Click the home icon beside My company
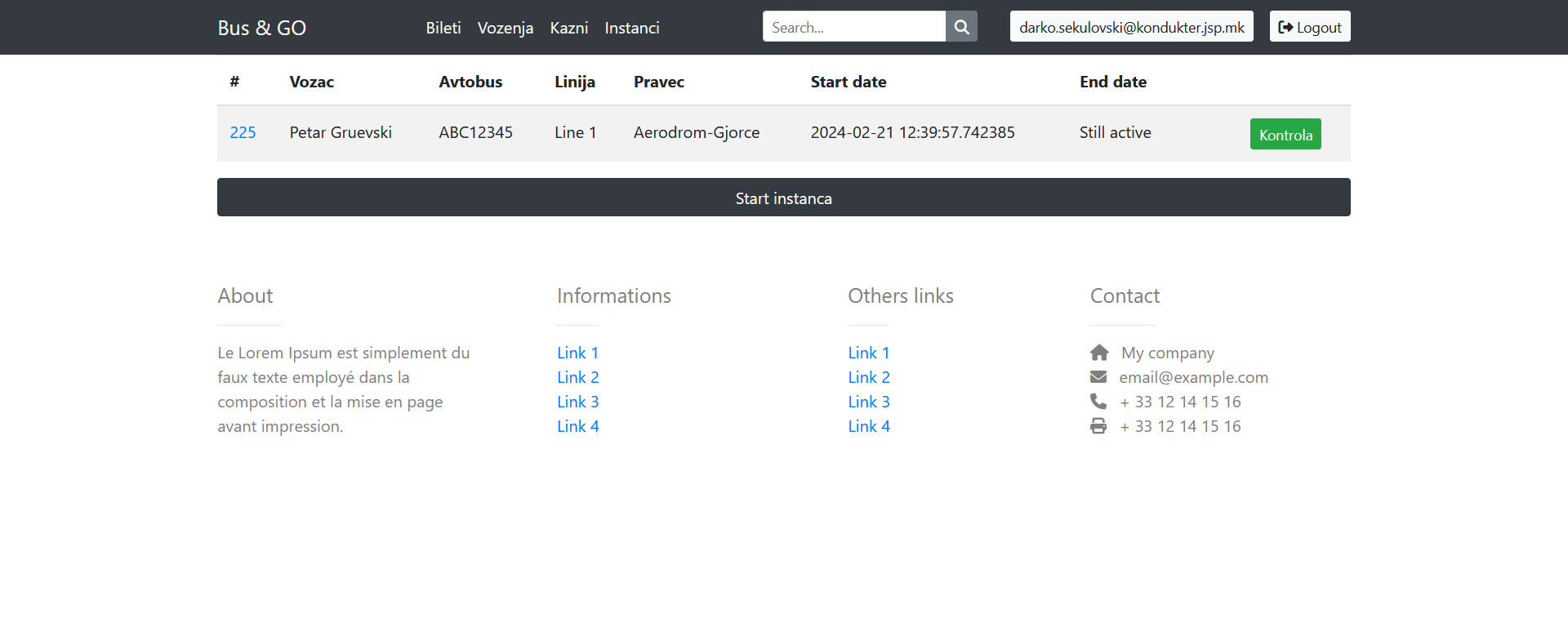Image resolution: width=1568 pixels, height=631 pixels. 1099,353
